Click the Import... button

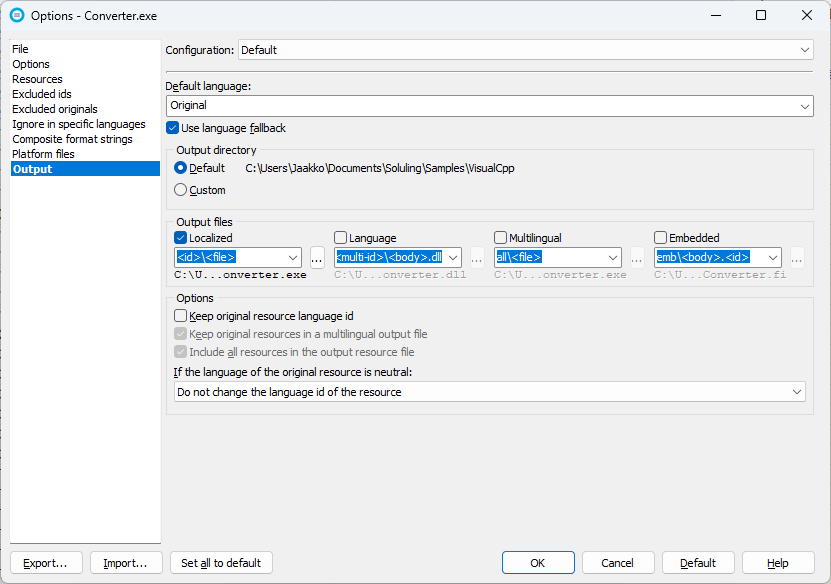126,563
